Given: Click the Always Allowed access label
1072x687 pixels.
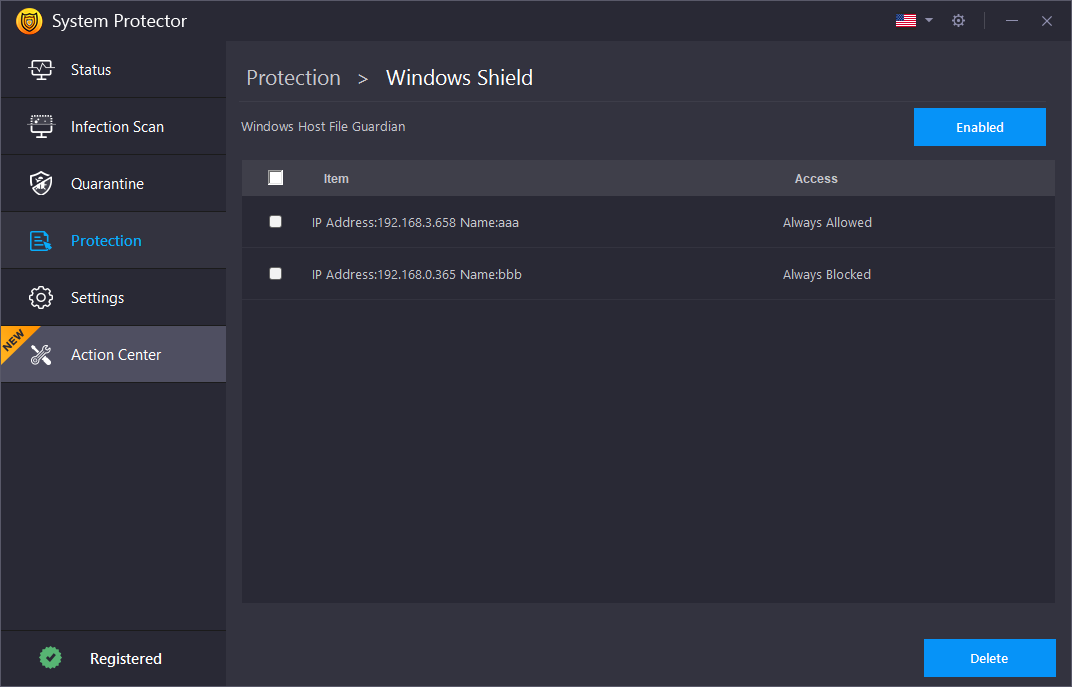Looking at the screenshot, I should pos(827,221).
